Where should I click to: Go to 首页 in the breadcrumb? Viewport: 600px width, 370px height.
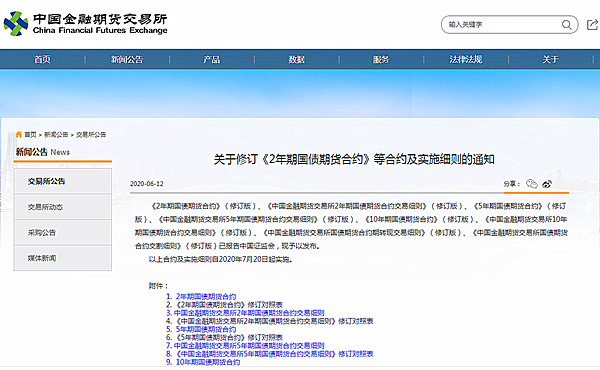[x=30, y=135]
